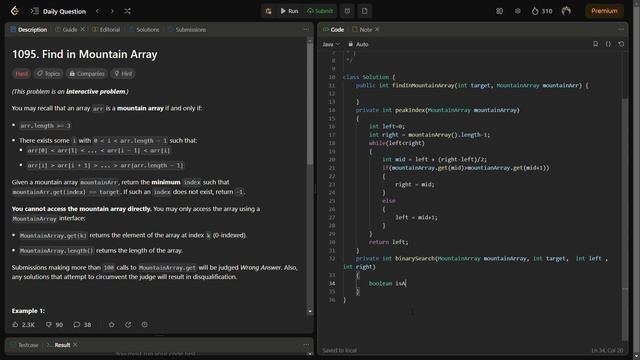Dislike the problem thumbs down 90
Image resolution: width=640 pixels, height=360 pixels.
click(x=54, y=324)
